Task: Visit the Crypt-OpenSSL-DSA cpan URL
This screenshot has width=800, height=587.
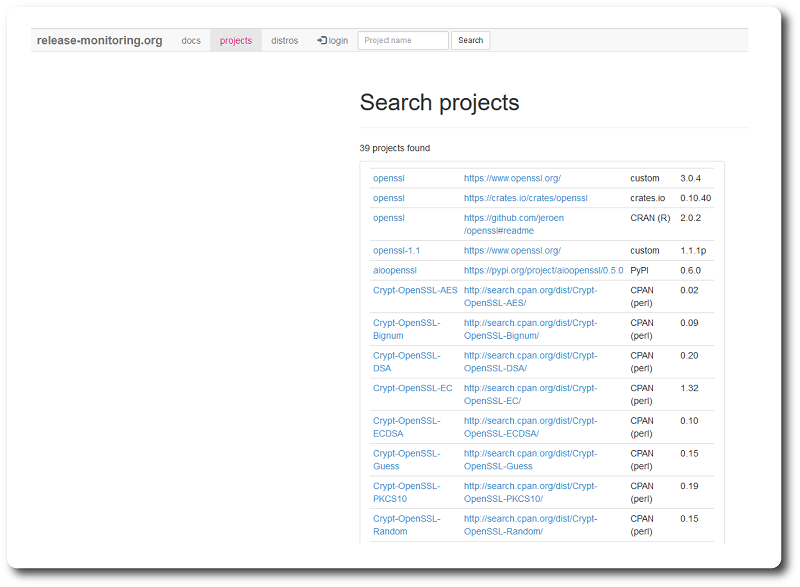Action: coord(530,362)
